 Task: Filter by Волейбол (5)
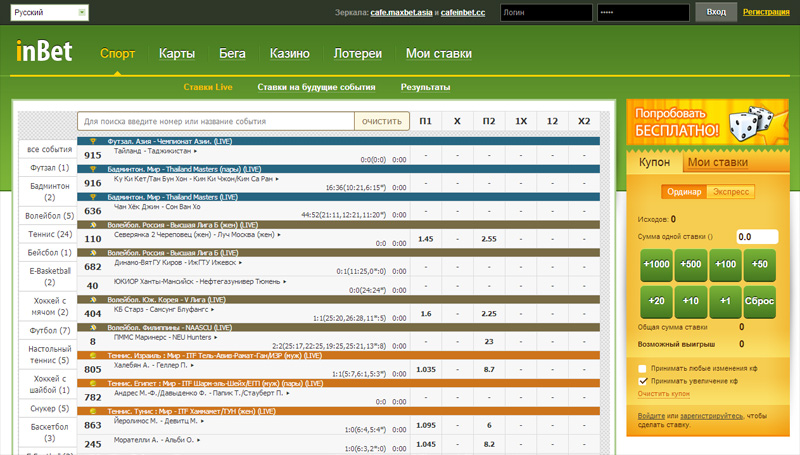click(49, 216)
